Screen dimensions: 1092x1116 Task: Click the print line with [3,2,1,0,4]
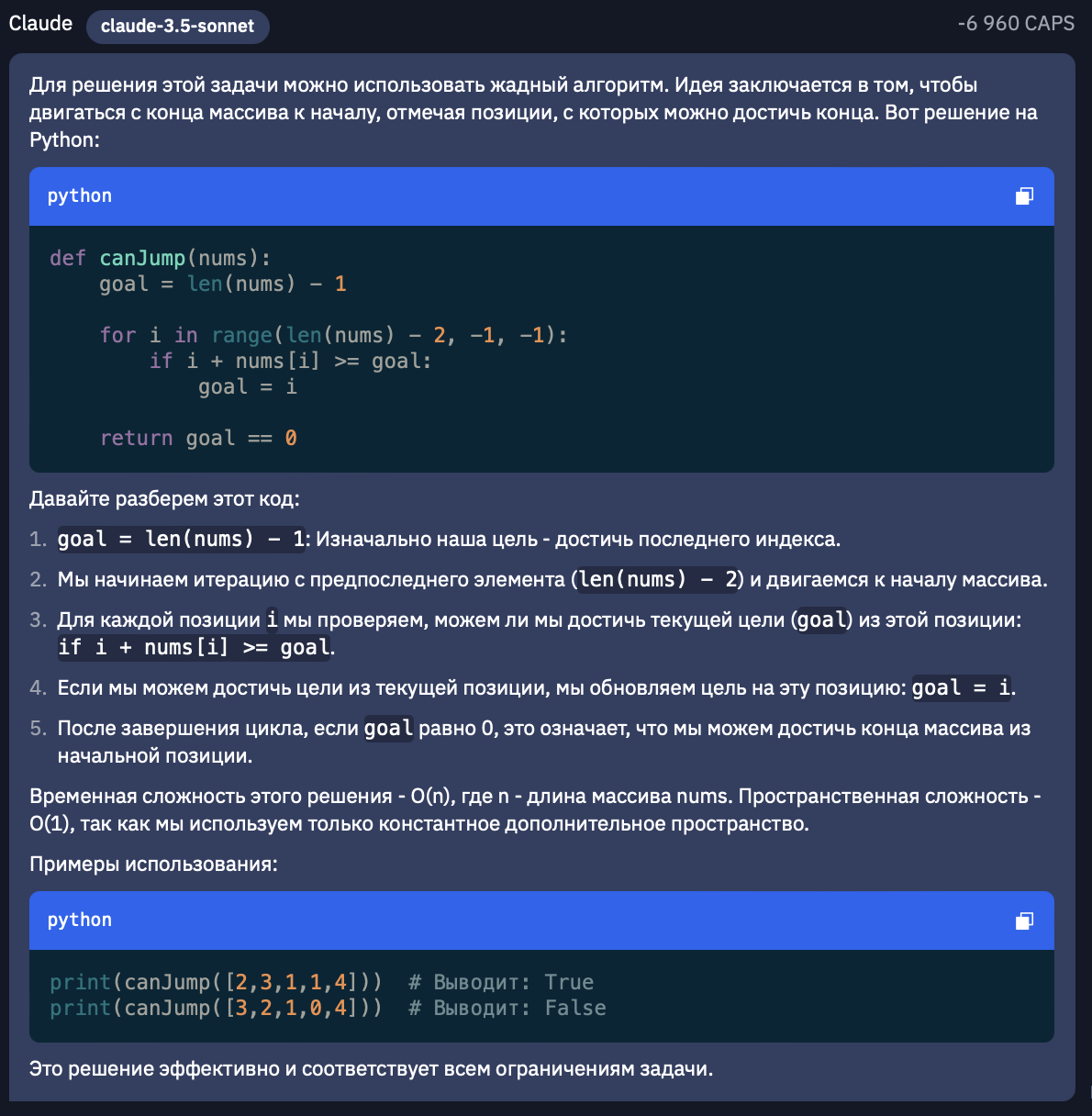pyautogui.click(x=328, y=1008)
